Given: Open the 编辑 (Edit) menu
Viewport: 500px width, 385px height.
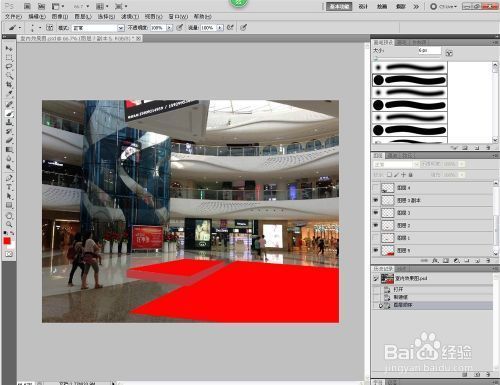Looking at the screenshot, I should [37, 16].
